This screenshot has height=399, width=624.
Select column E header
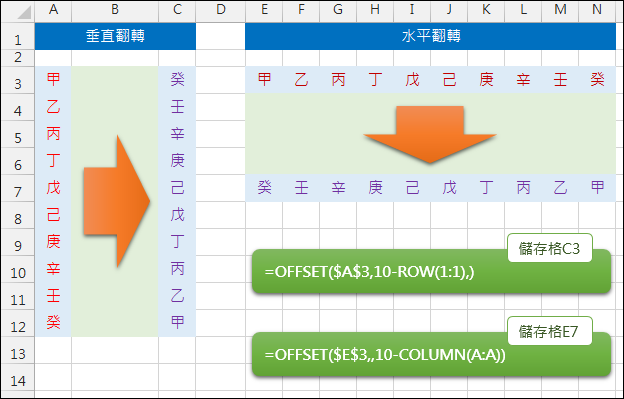[x=264, y=11]
